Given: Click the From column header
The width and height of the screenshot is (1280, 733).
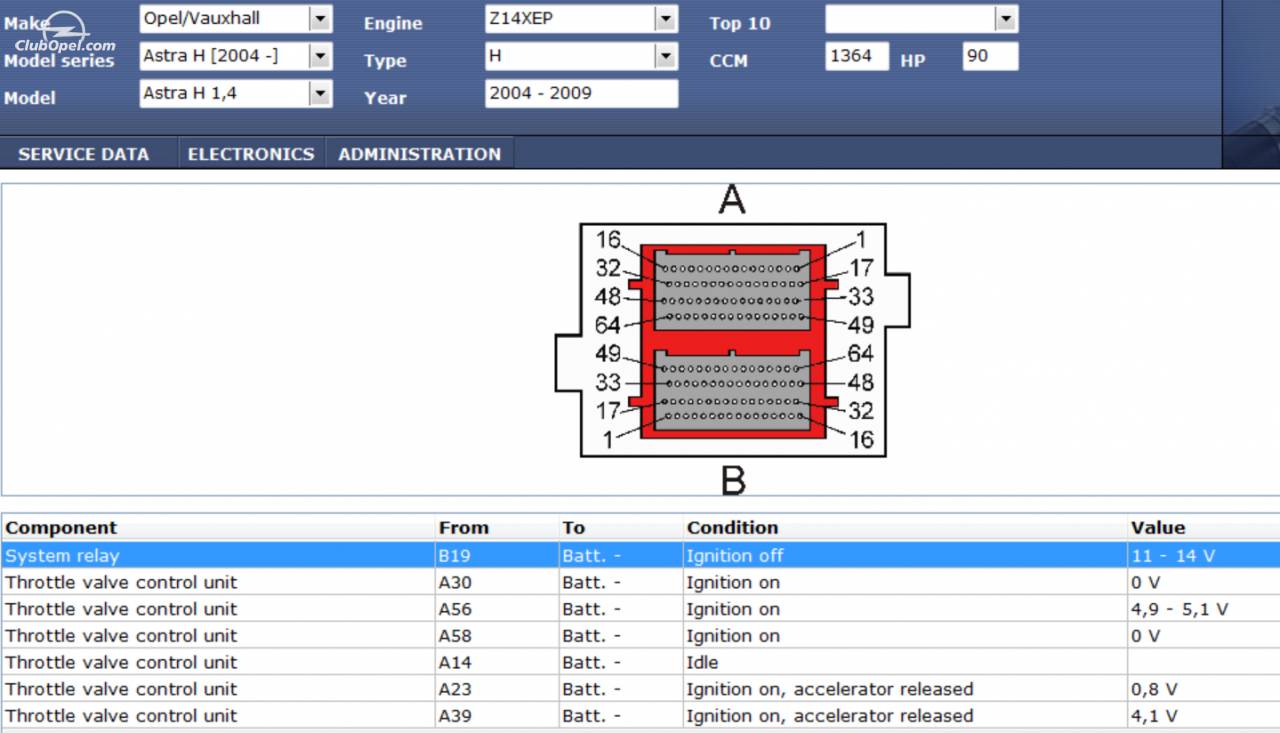Looking at the screenshot, I should [496, 527].
